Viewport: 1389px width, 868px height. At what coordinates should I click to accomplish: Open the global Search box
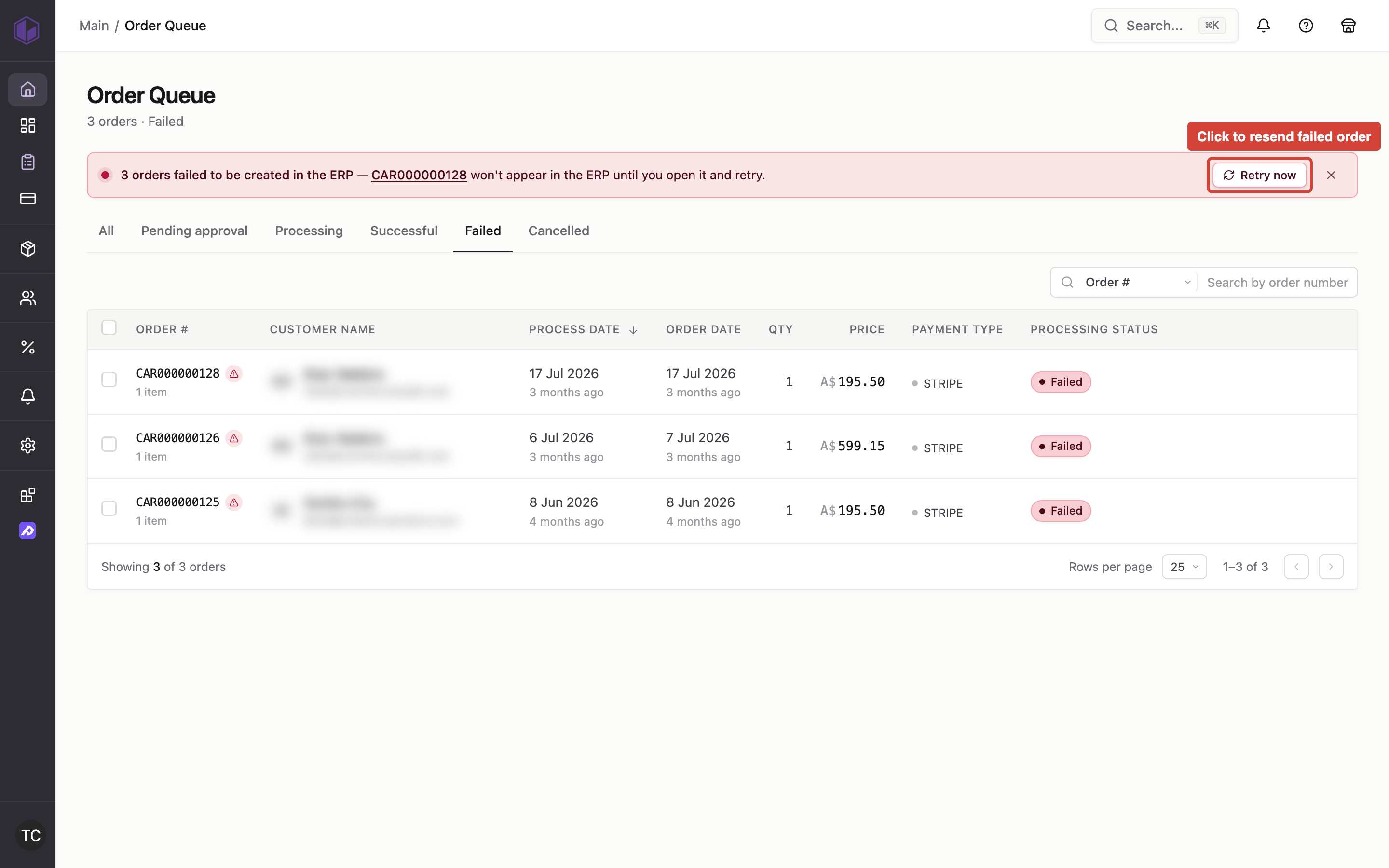click(x=1164, y=26)
